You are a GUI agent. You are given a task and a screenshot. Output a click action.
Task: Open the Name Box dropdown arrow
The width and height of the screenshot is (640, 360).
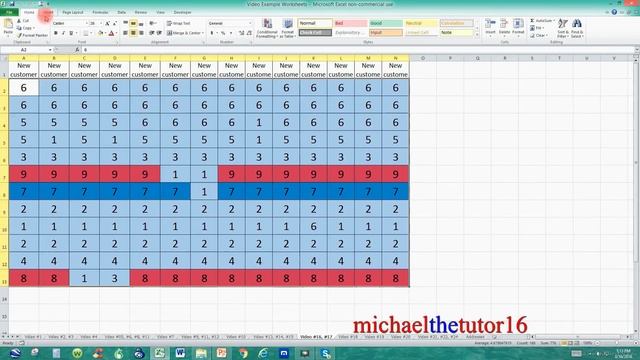[50, 50]
